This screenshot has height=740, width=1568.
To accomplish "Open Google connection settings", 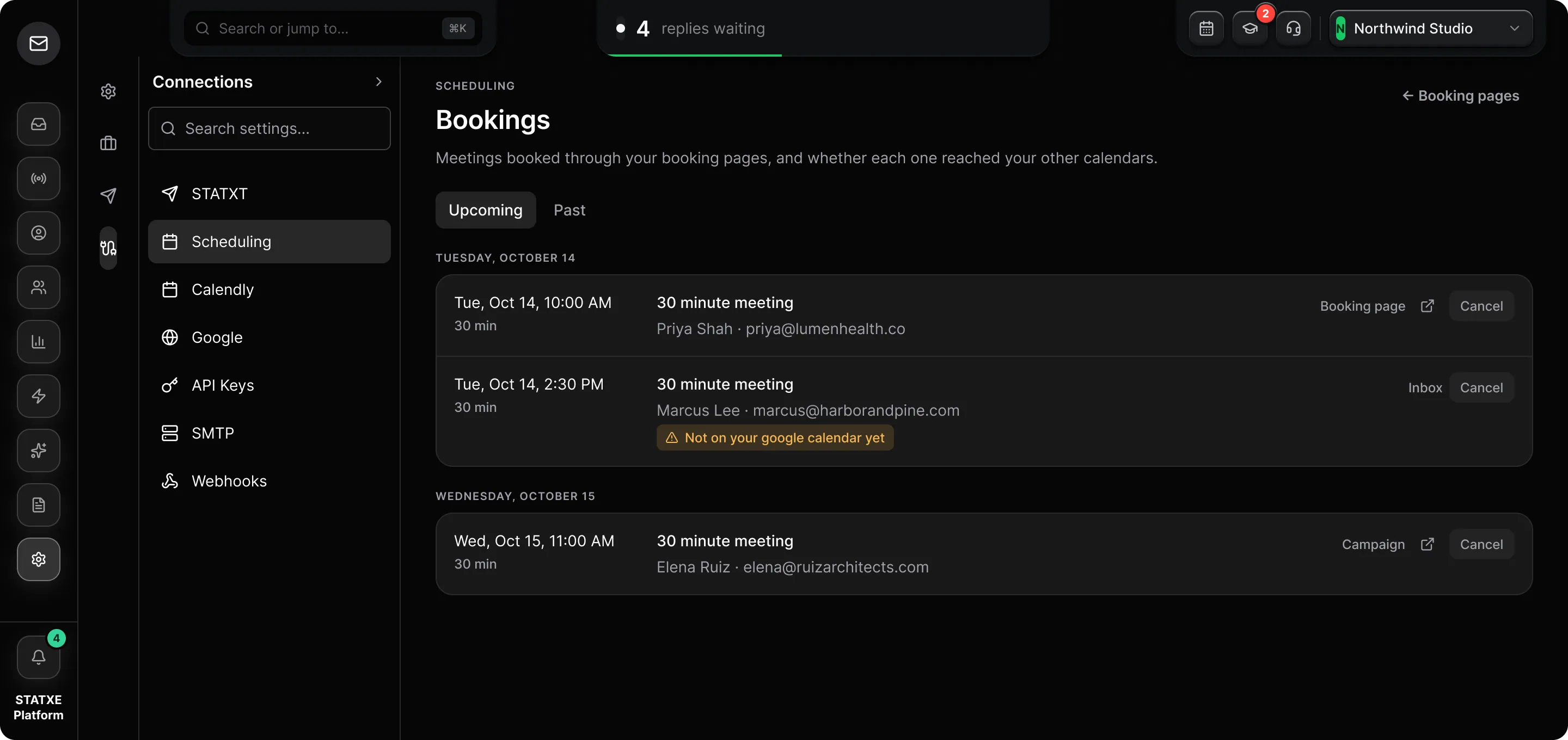I will point(269,338).
